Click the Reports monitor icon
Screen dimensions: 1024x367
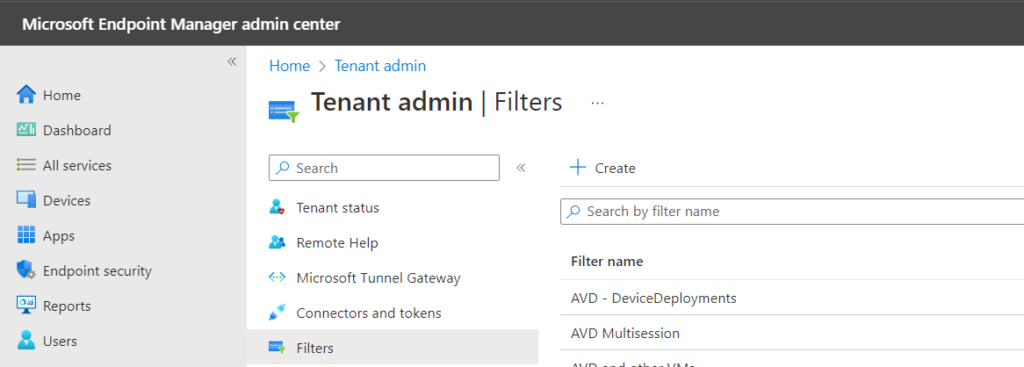coord(26,306)
